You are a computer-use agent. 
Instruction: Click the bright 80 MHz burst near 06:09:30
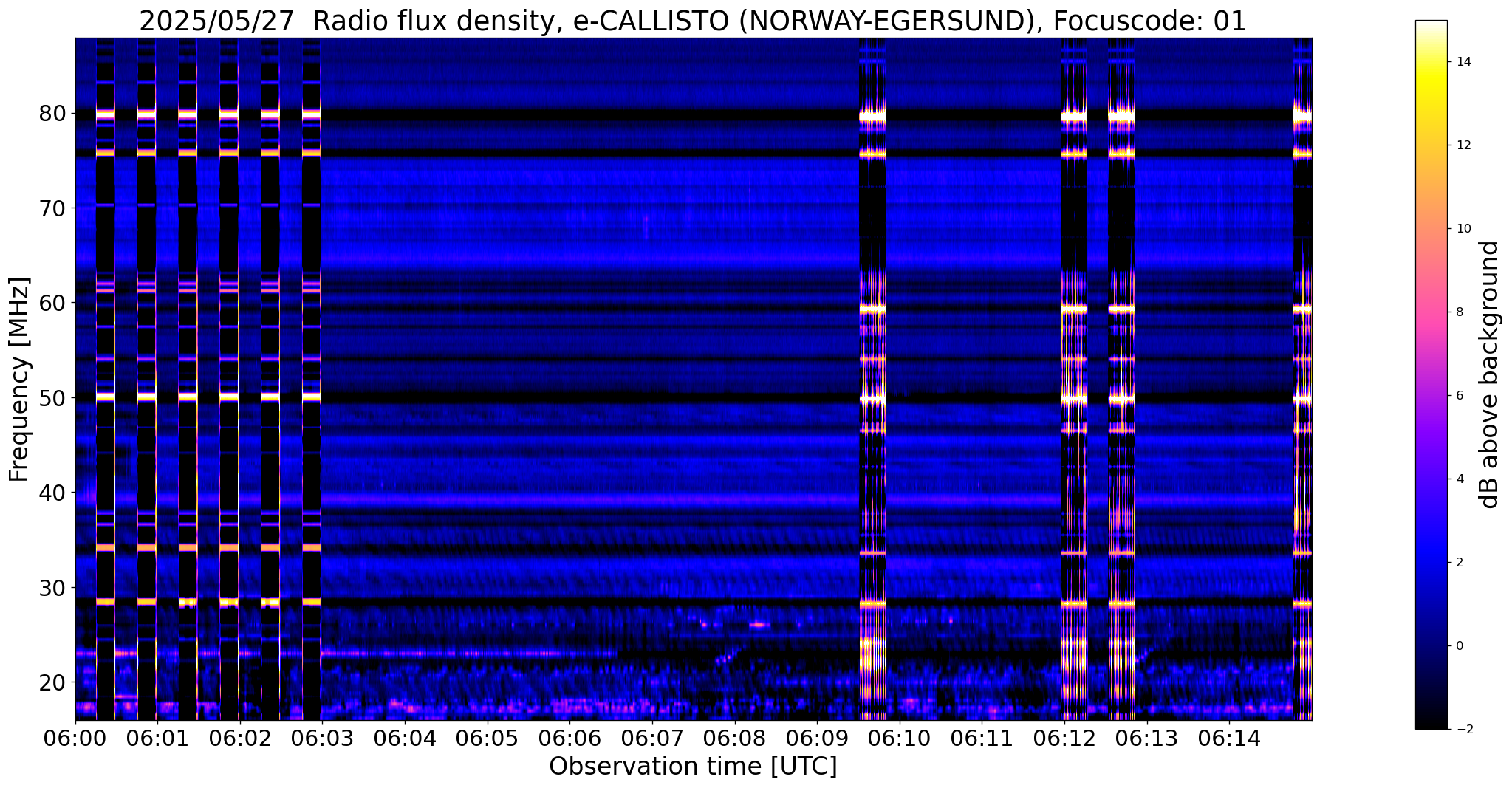pos(872,117)
